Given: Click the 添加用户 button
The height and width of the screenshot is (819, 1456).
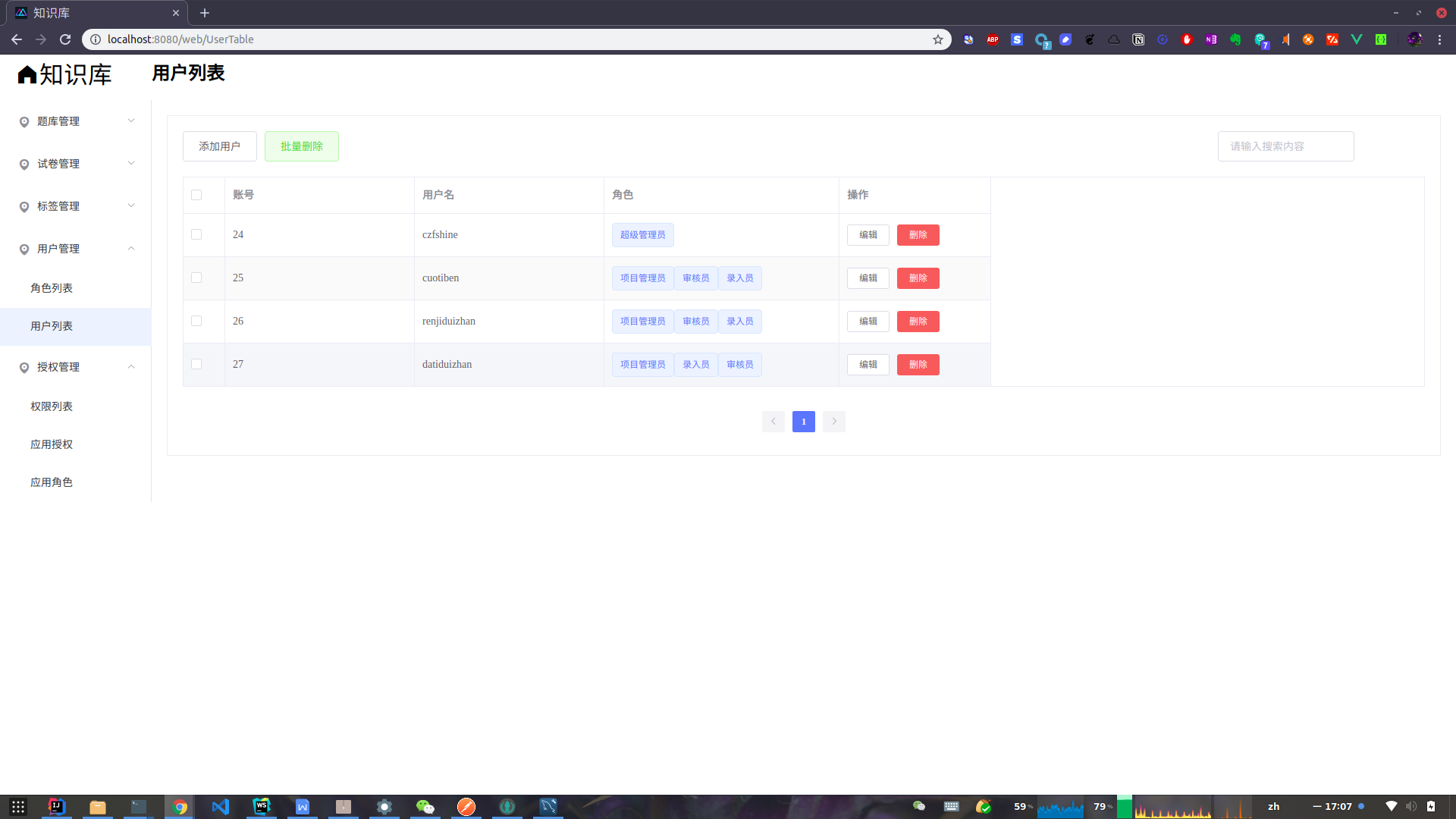Looking at the screenshot, I should tap(220, 146).
